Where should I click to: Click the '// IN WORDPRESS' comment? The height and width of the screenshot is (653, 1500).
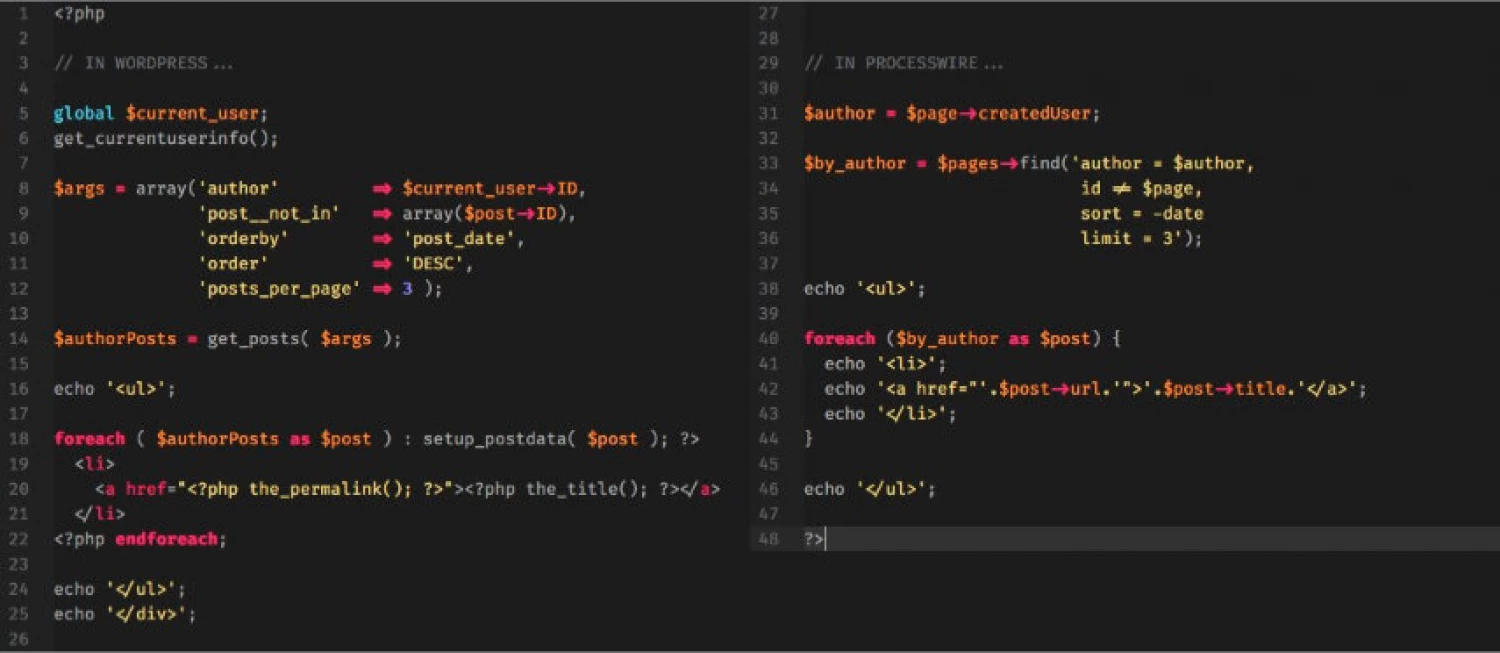pyautogui.click(x=144, y=64)
